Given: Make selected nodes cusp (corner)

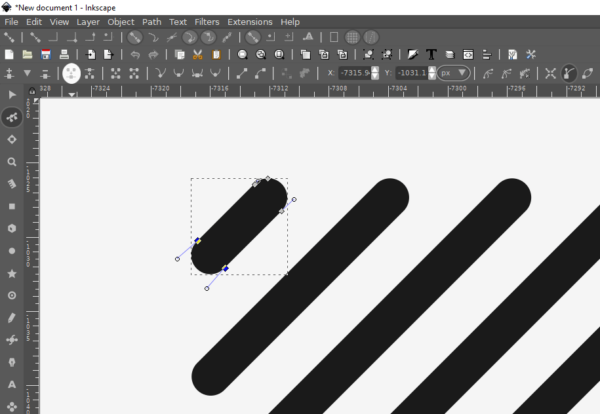Looking at the screenshot, I should [160, 73].
